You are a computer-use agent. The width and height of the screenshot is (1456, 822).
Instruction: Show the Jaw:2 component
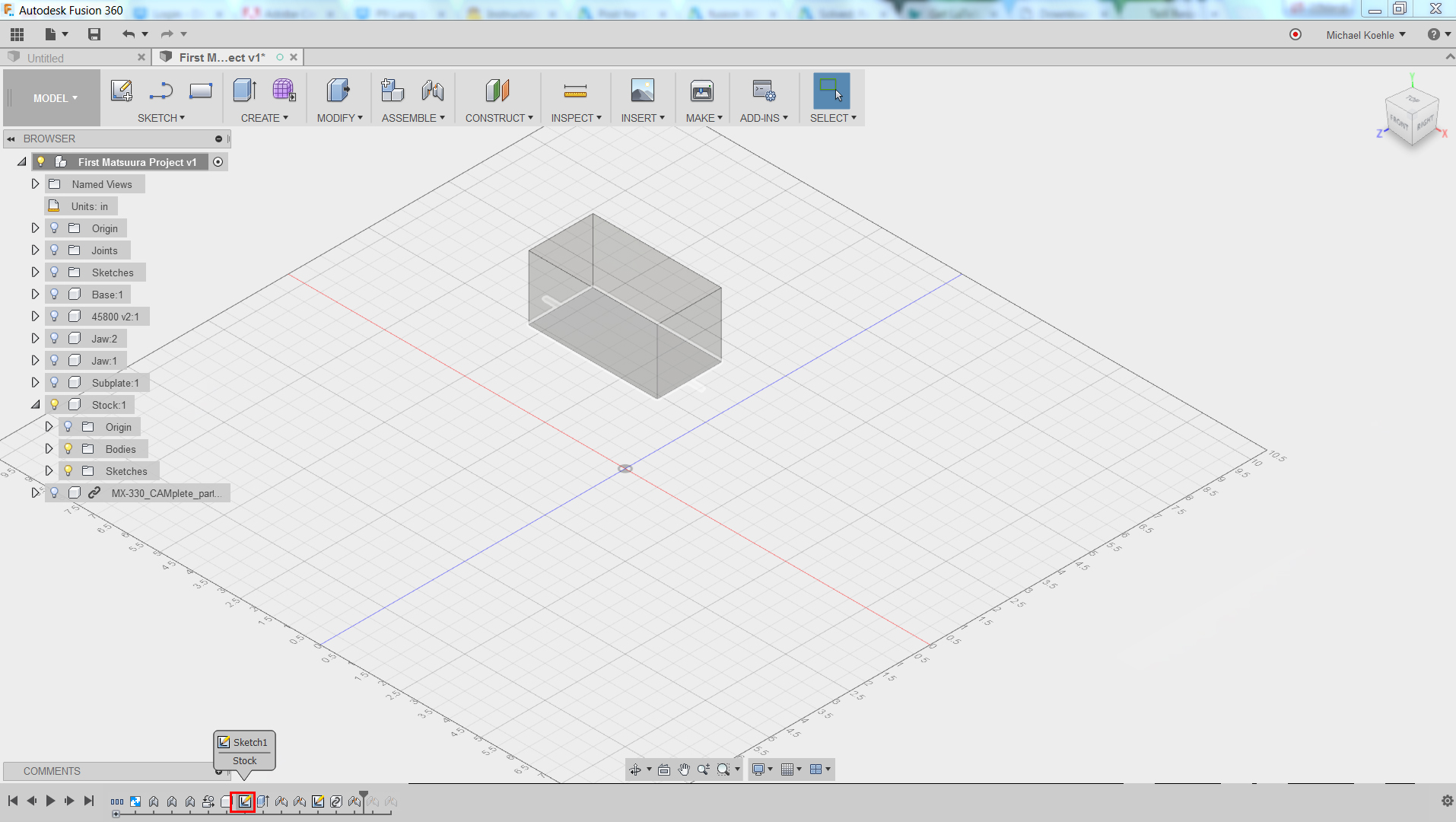pyautogui.click(x=55, y=338)
